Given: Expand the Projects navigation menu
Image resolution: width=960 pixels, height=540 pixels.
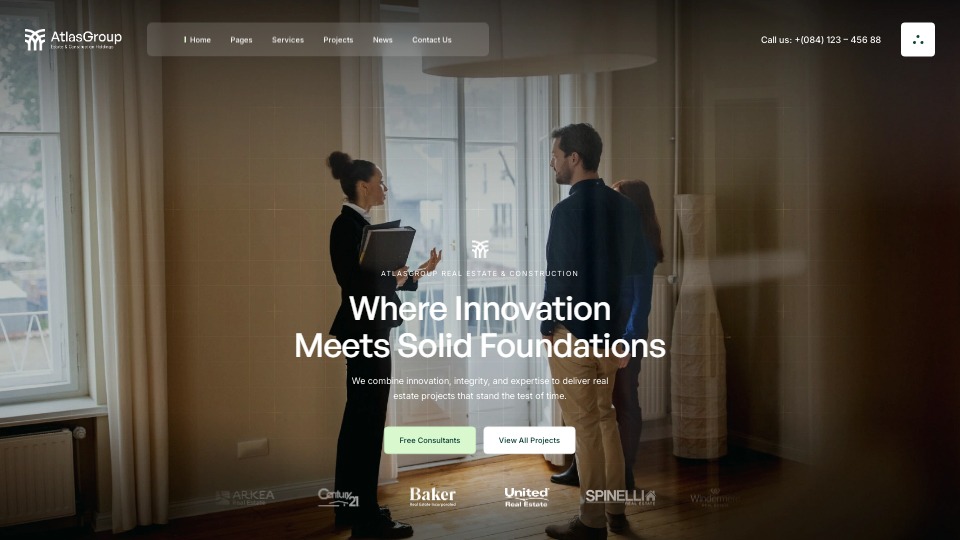Looking at the screenshot, I should 338,40.
